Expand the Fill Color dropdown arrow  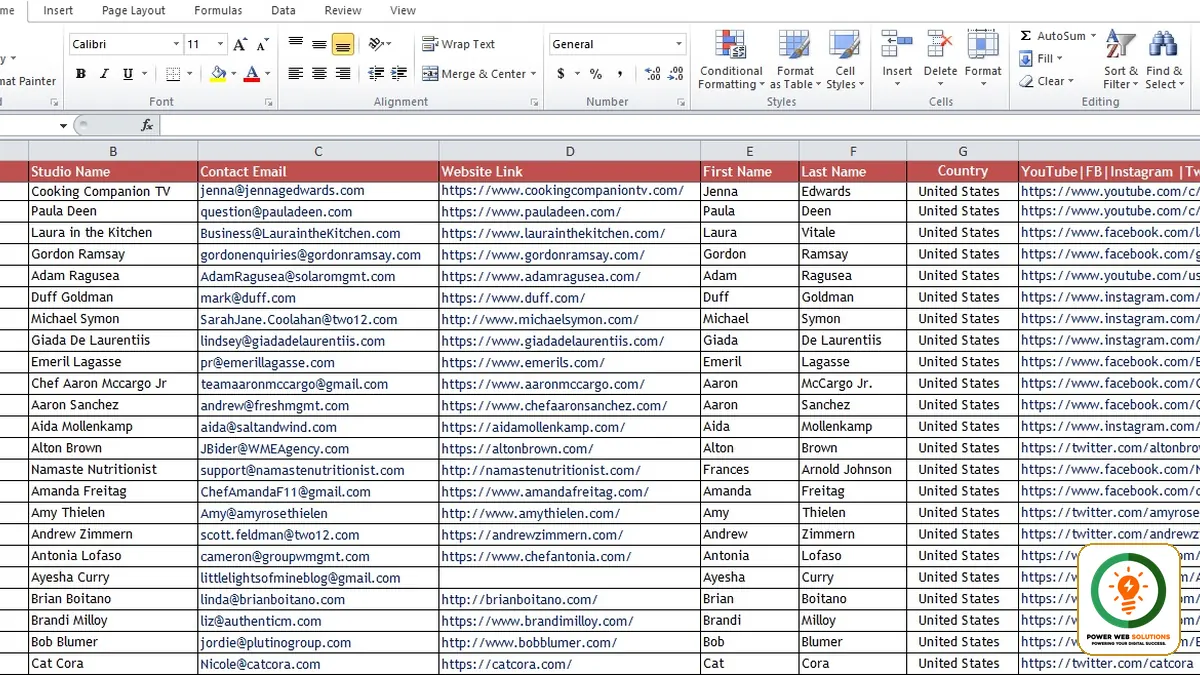tap(233, 74)
